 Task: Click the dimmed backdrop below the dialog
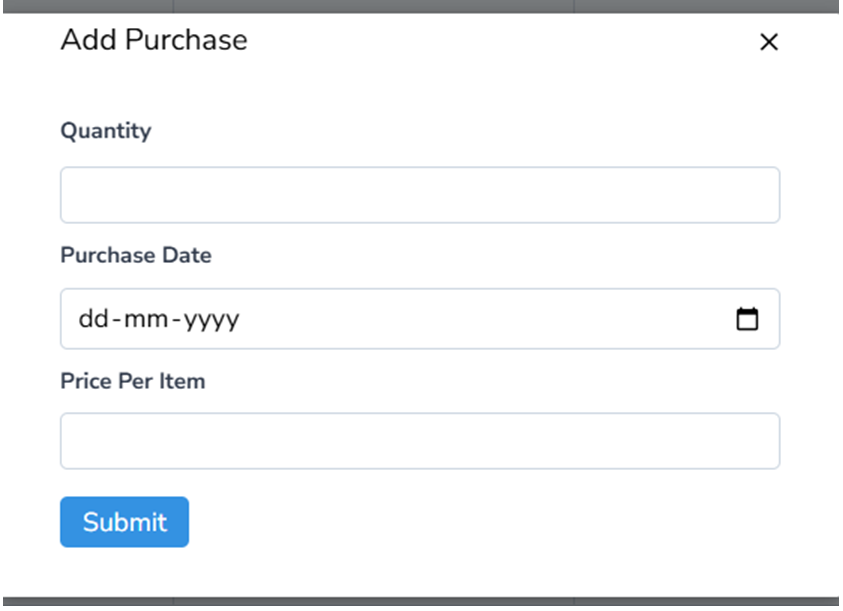point(420,603)
